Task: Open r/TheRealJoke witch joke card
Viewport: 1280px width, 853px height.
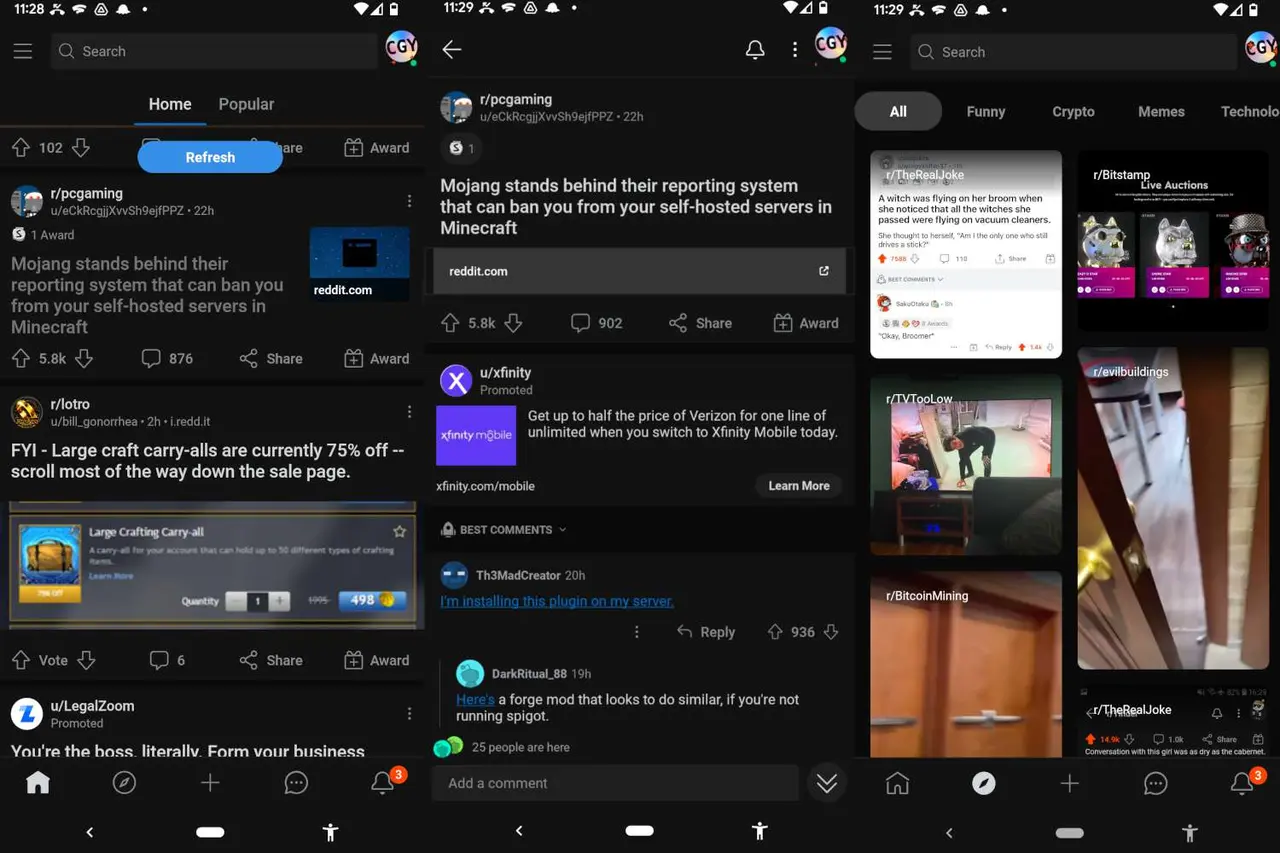Action: (x=966, y=254)
